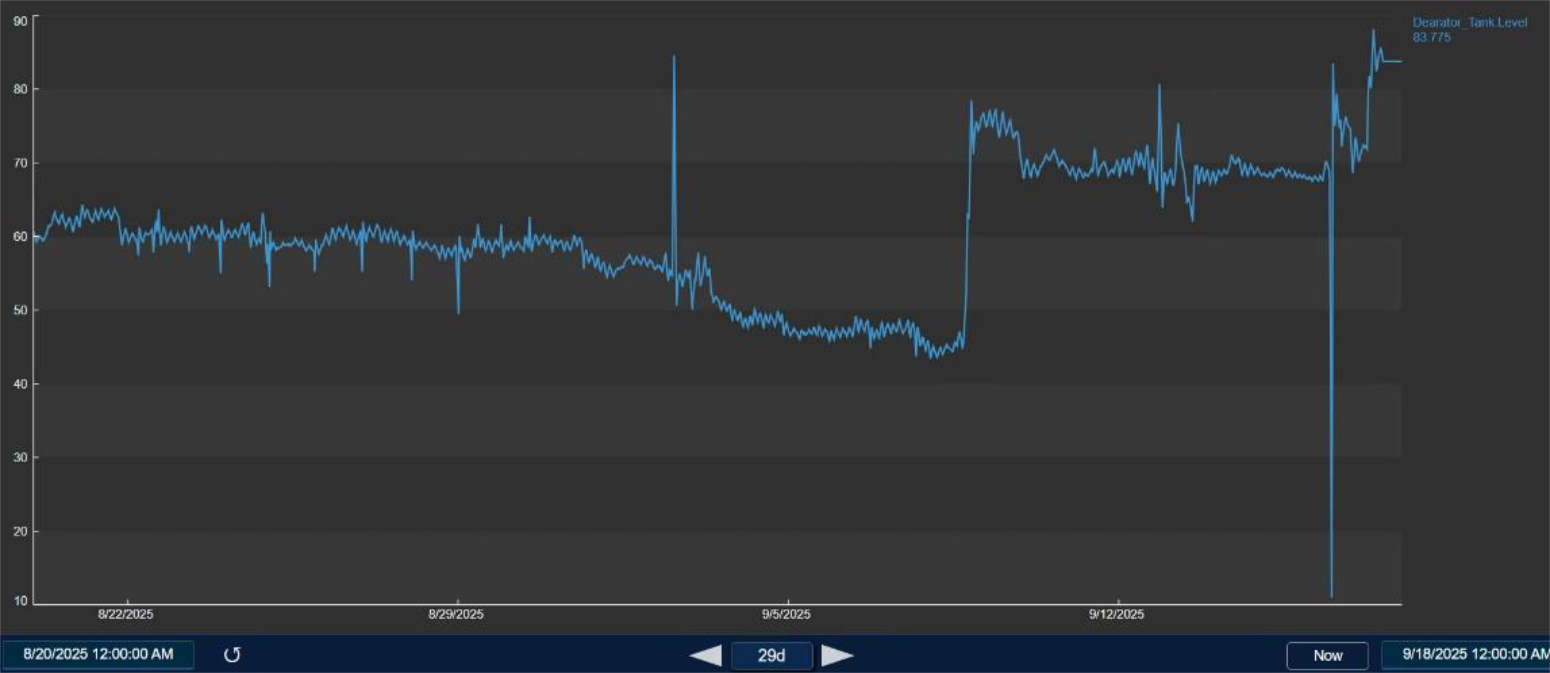1550x673 pixels.
Task: Open the 29d time span selector
Action: [x=771, y=655]
